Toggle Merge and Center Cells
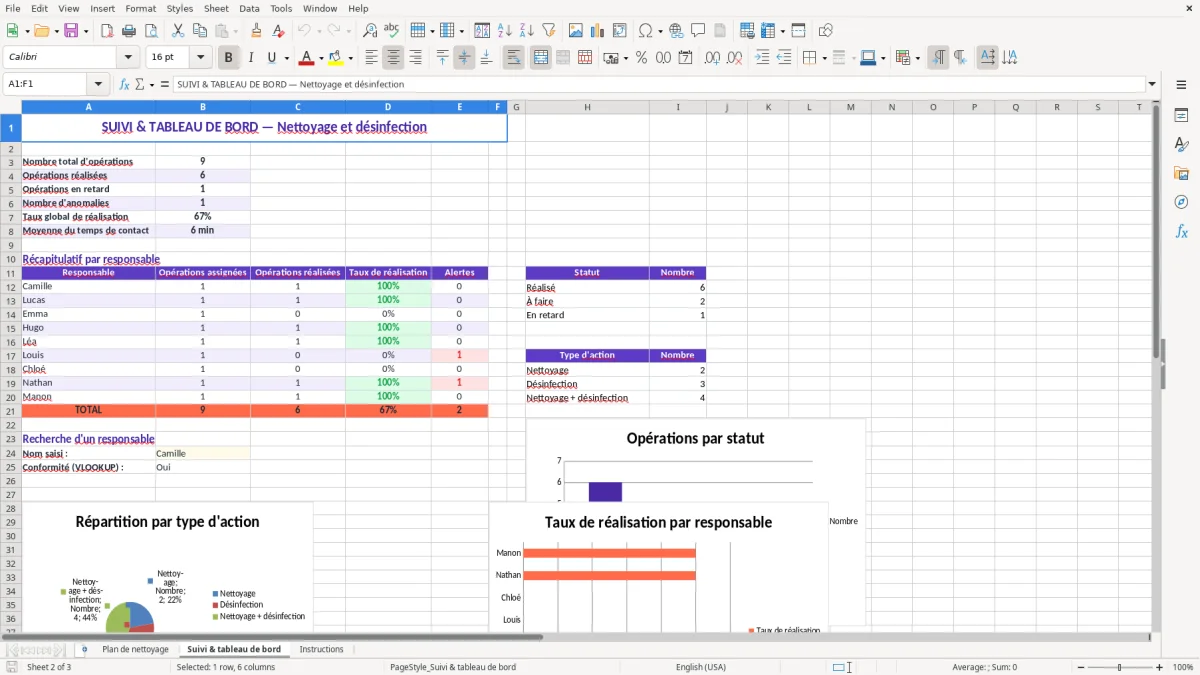This screenshot has width=1200, height=675. point(541,58)
